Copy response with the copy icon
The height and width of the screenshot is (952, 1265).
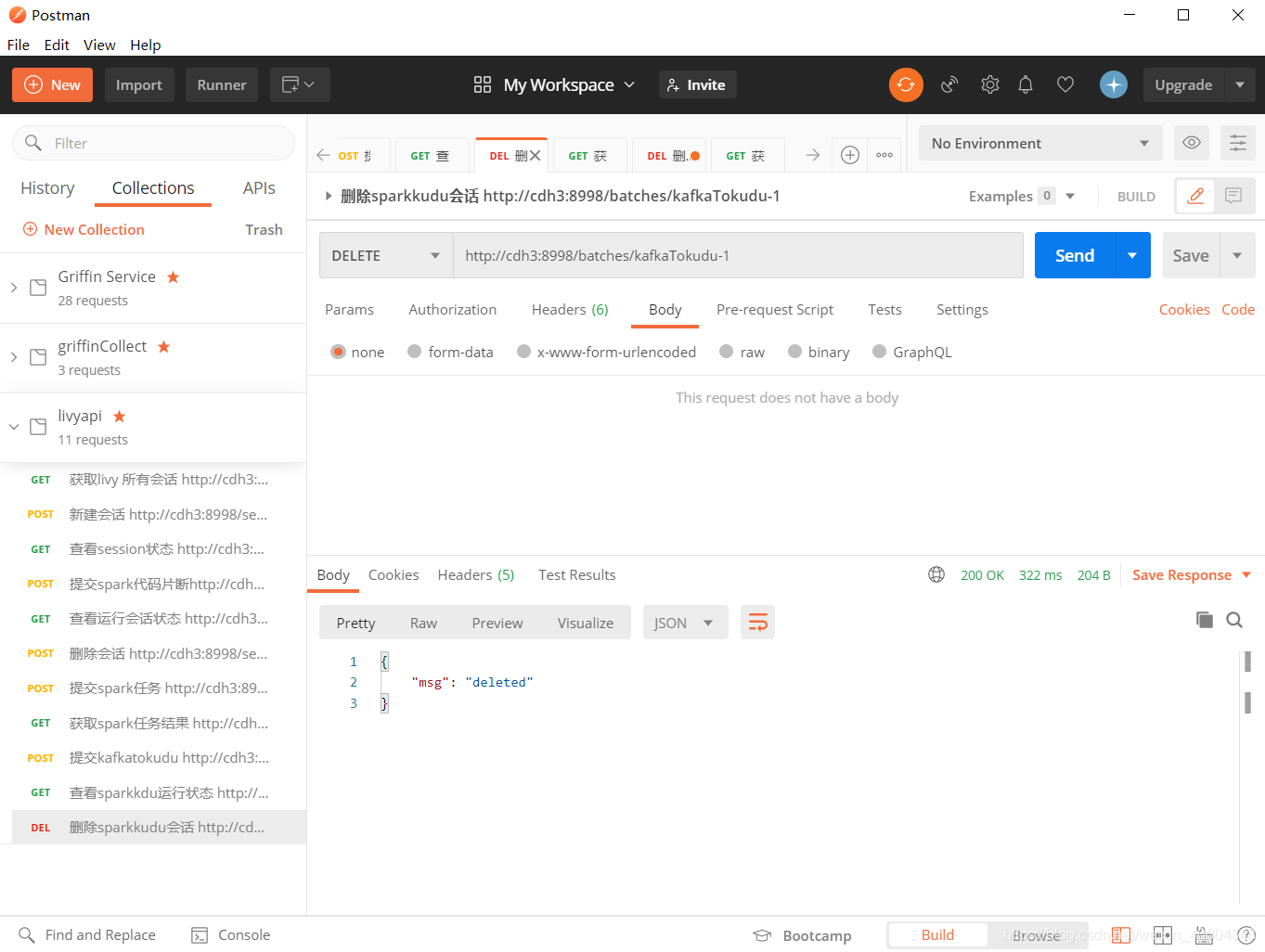tap(1205, 620)
